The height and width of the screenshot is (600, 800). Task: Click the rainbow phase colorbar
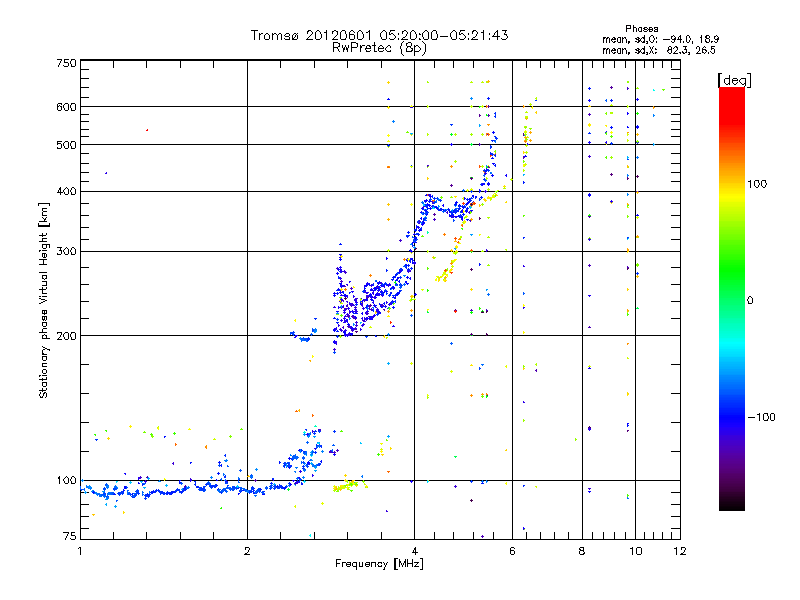[732, 298]
